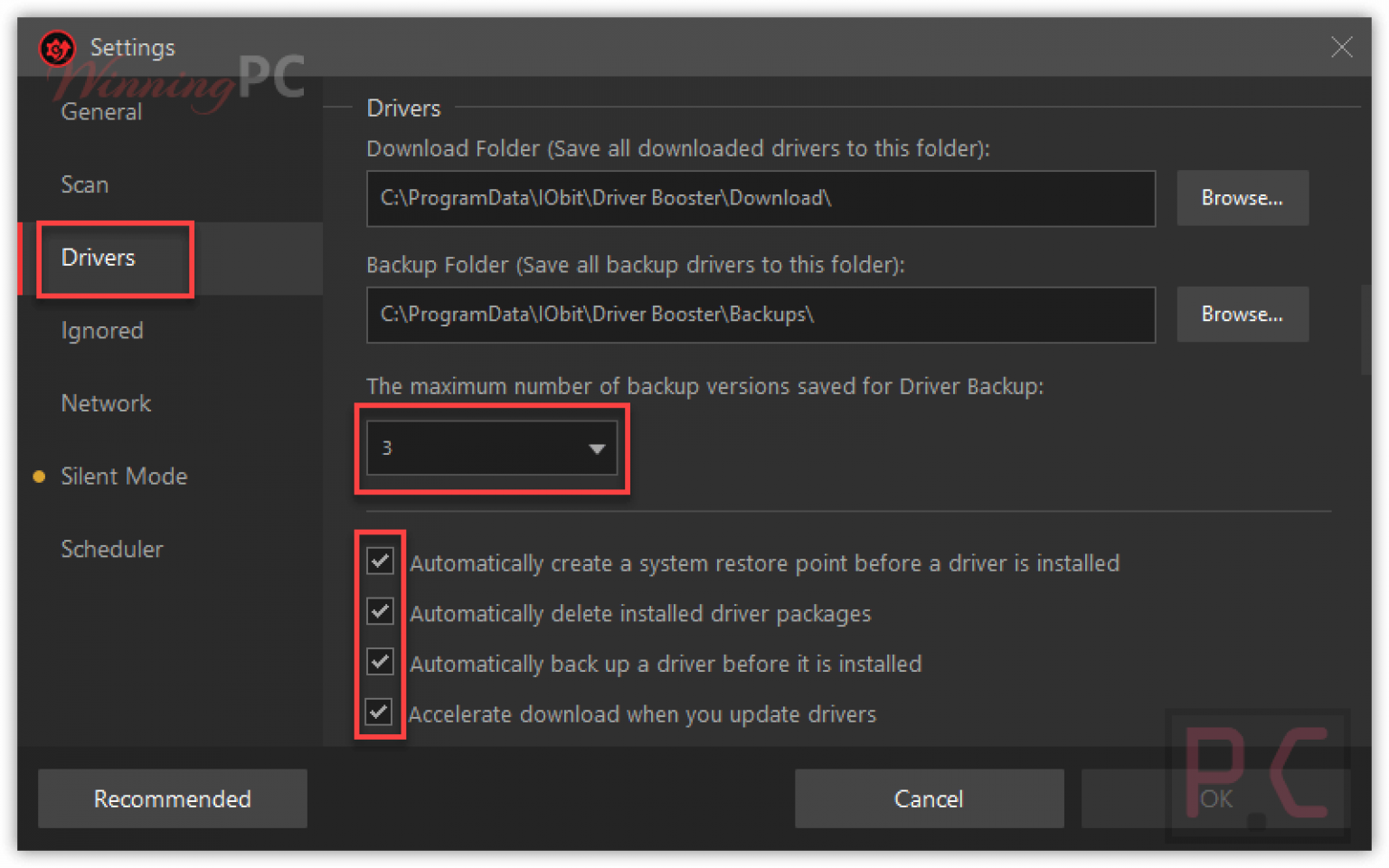Viewport: 1389px width, 868px height.
Task: Click the download folder path field
Action: coord(760,198)
